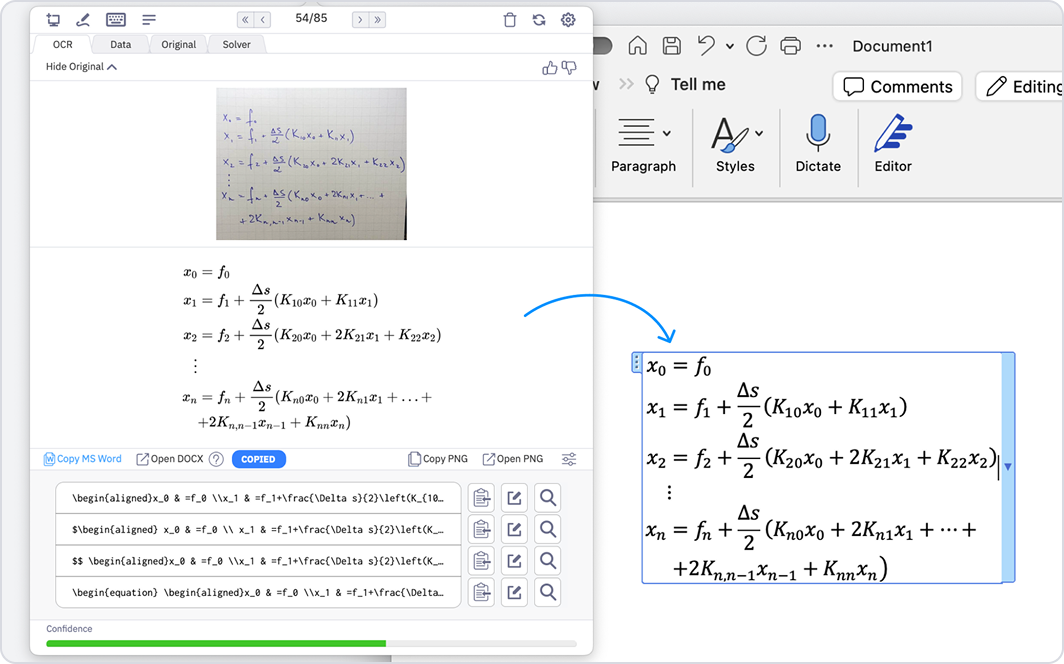Redo action in Word
Screen dimensions: 1064x664
pyautogui.click(x=756, y=45)
